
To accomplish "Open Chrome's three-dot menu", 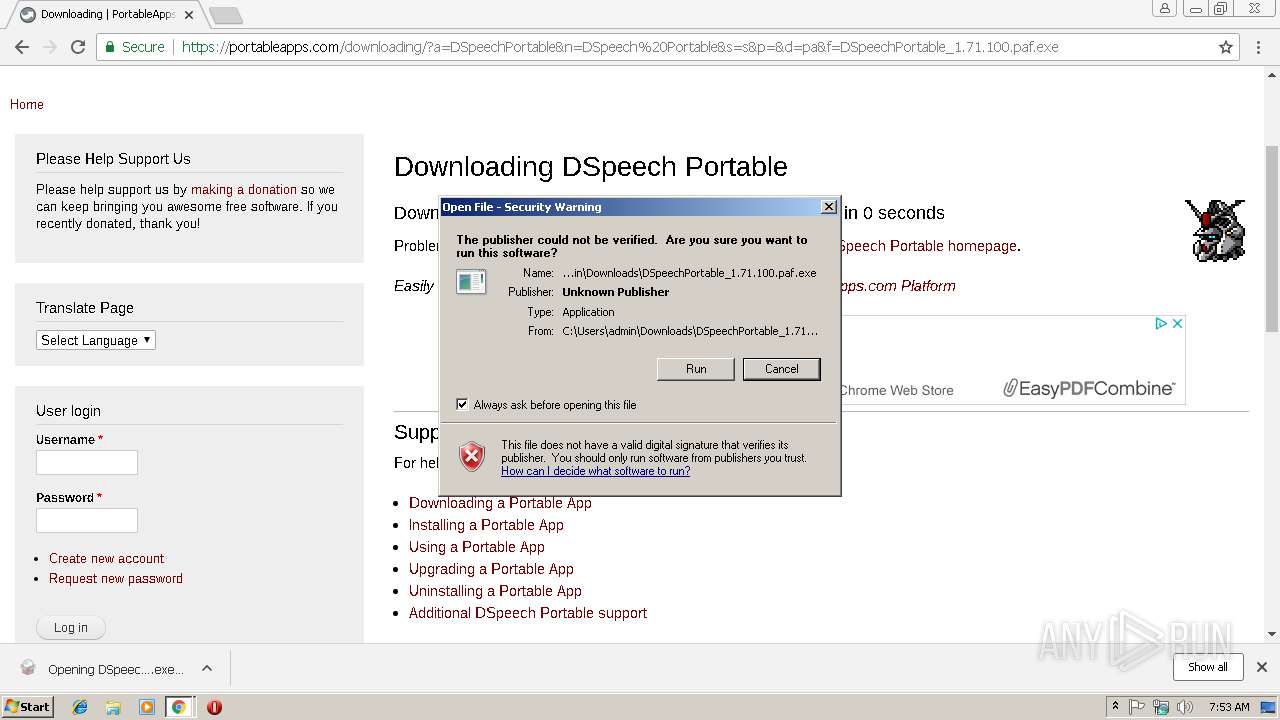I will point(1259,47).
